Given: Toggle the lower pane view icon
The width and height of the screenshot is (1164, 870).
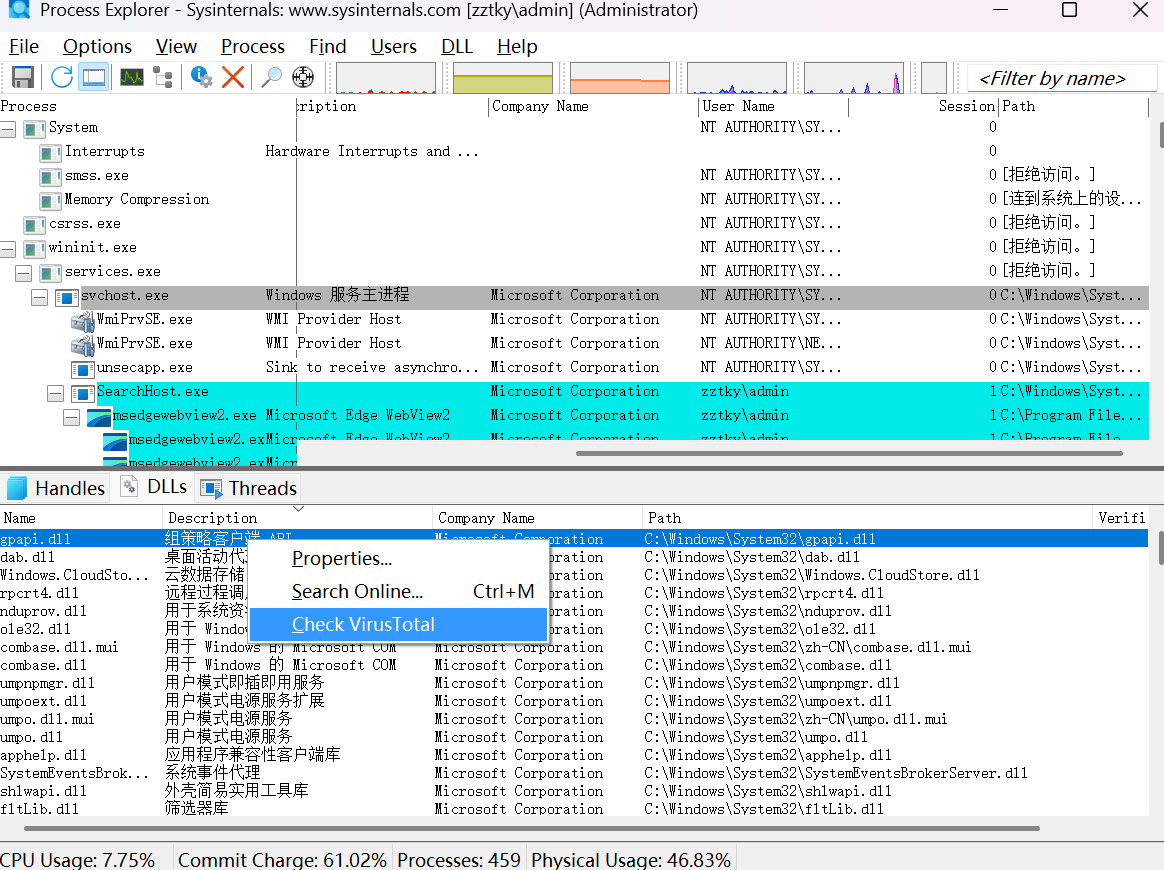Looking at the screenshot, I should 94,77.
